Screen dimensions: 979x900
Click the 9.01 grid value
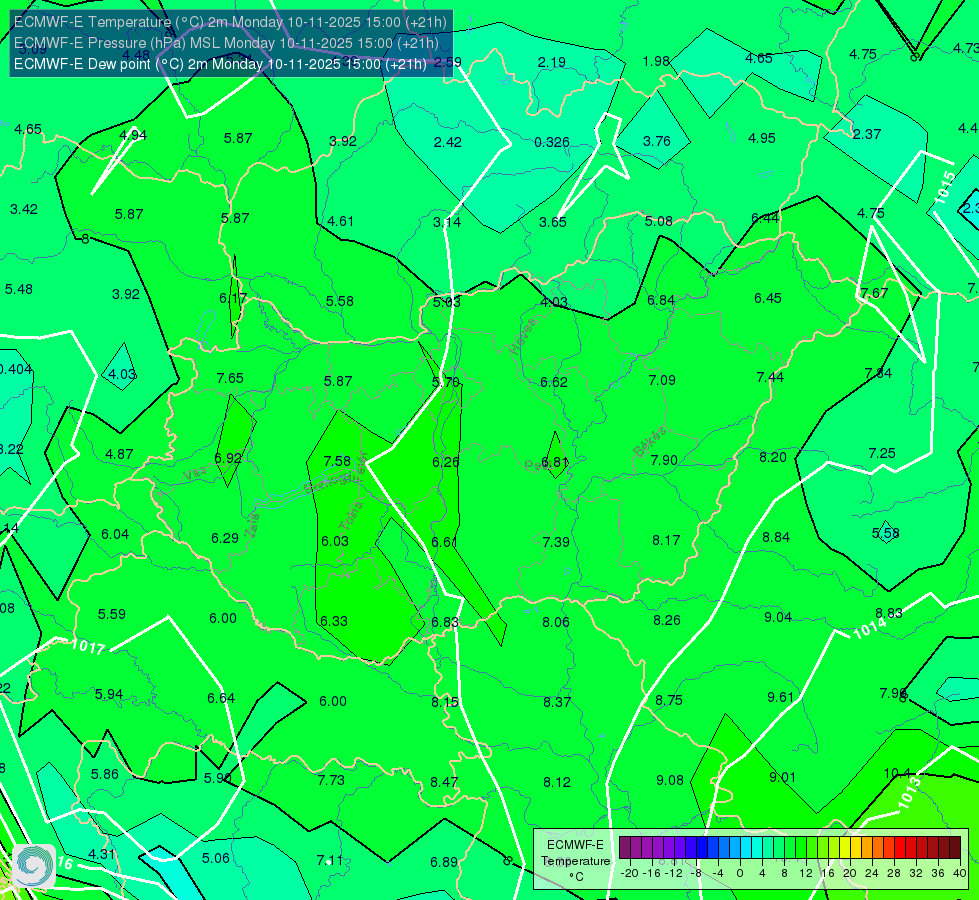782,777
